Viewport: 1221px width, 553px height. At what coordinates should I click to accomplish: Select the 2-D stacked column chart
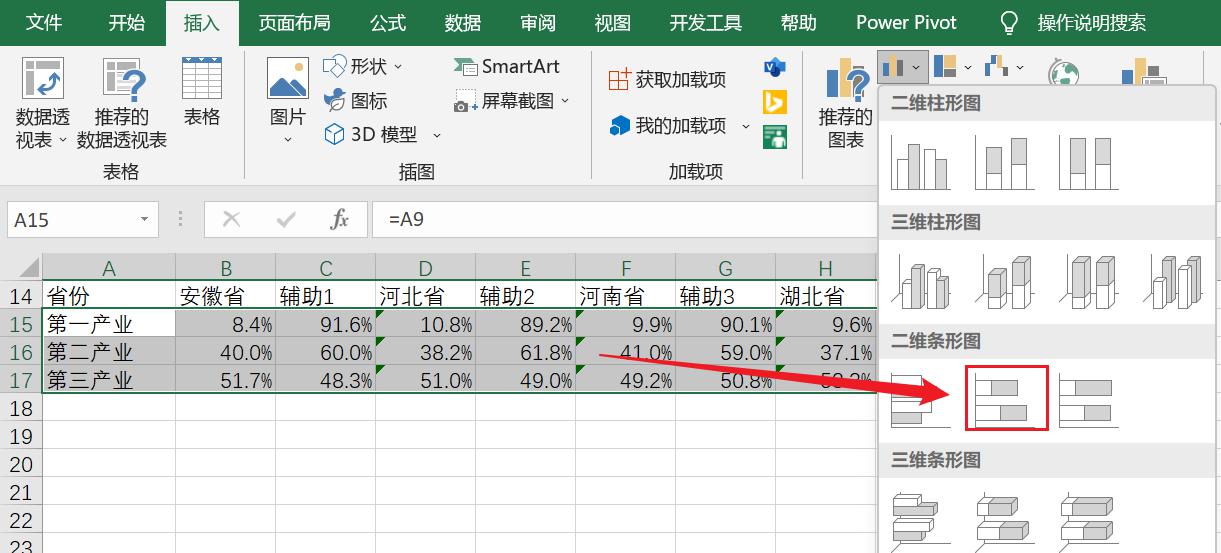click(x=1005, y=162)
